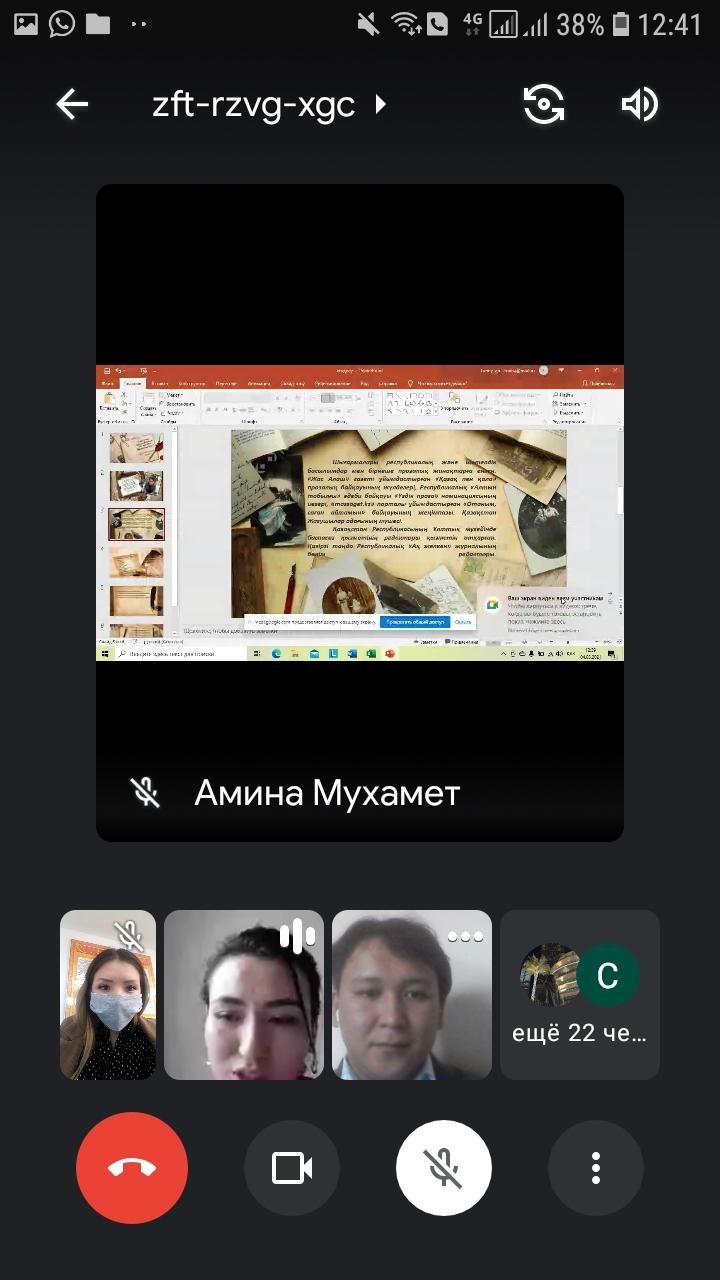
Task: Open the "ещё 22 че..." participants tile
Action: click(x=580, y=995)
